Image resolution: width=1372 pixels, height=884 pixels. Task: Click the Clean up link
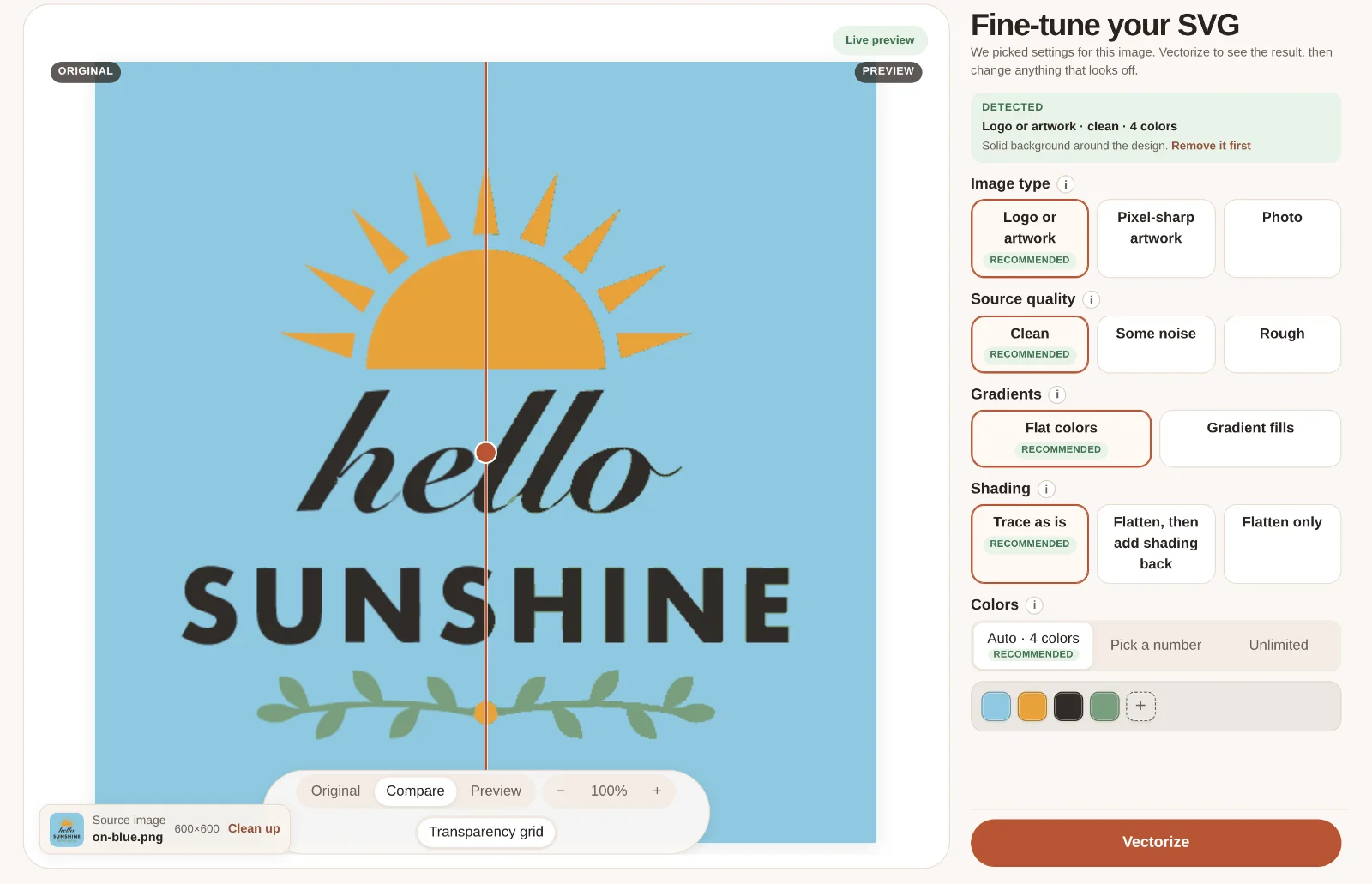click(254, 828)
